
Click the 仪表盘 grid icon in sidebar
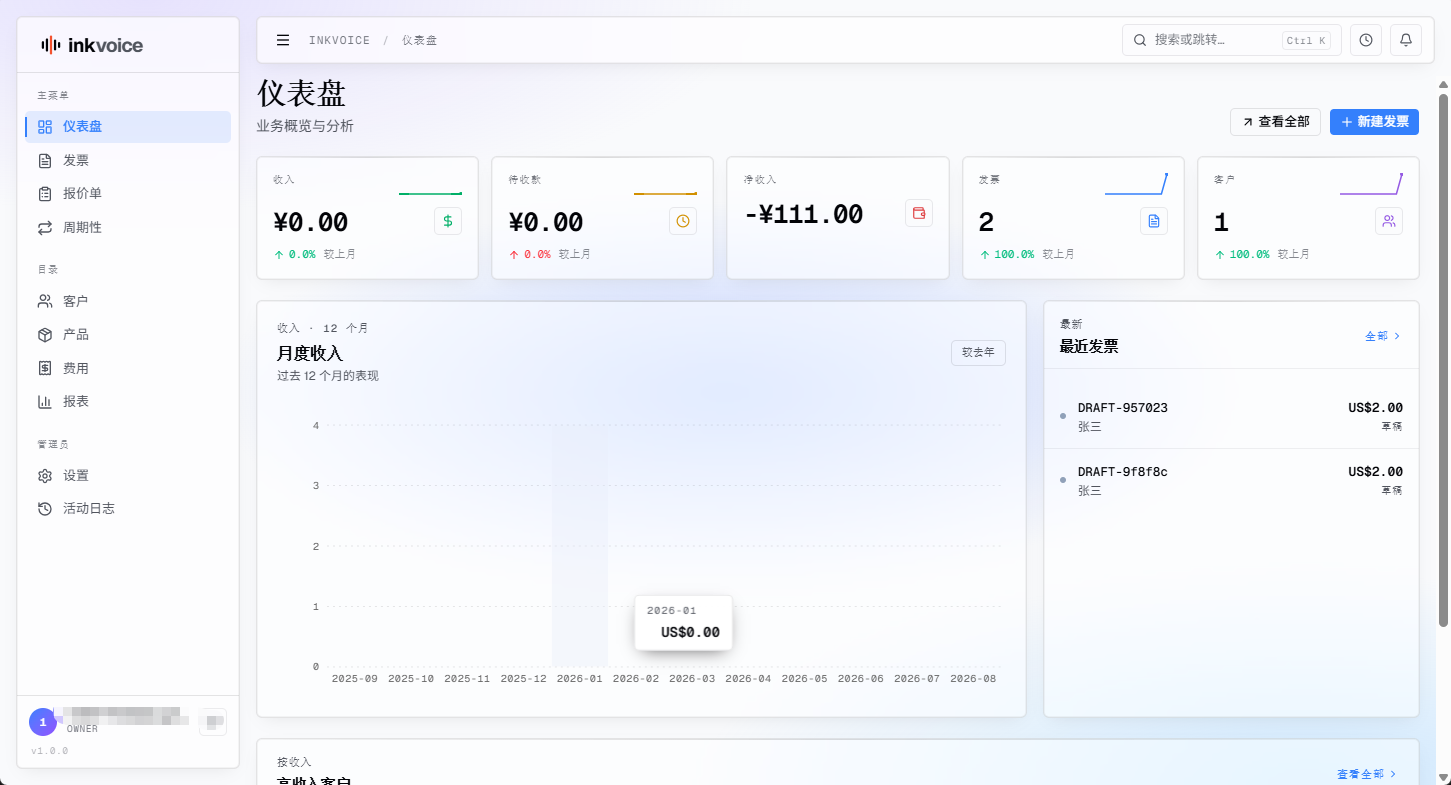(x=45, y=127)
